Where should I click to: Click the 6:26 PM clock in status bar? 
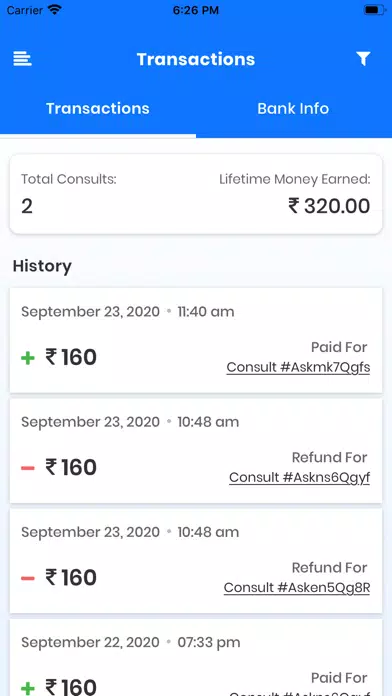point(196,10)
